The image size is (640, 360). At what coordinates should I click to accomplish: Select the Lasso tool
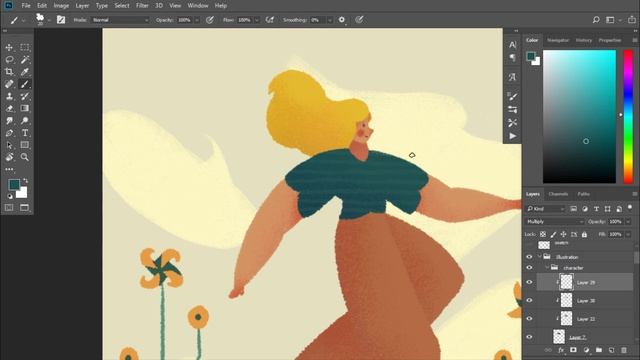coord(9,60)
